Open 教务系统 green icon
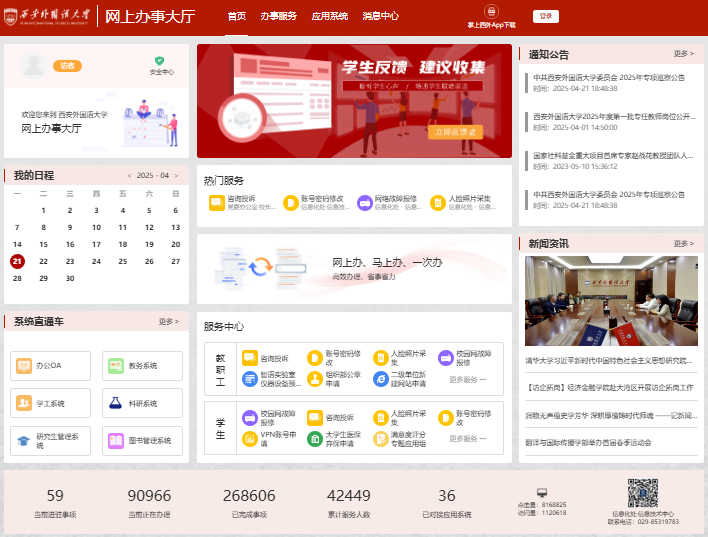The height and width of the screenshot is (537, 708). tap(116, 366)
